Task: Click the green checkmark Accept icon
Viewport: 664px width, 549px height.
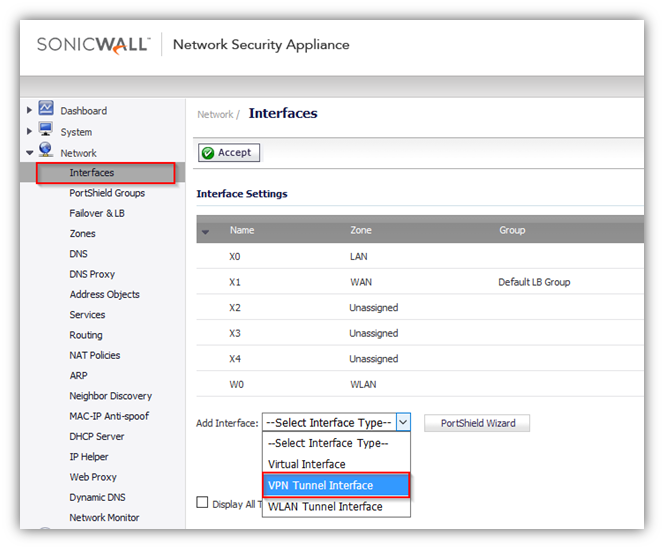Action: 208,153
